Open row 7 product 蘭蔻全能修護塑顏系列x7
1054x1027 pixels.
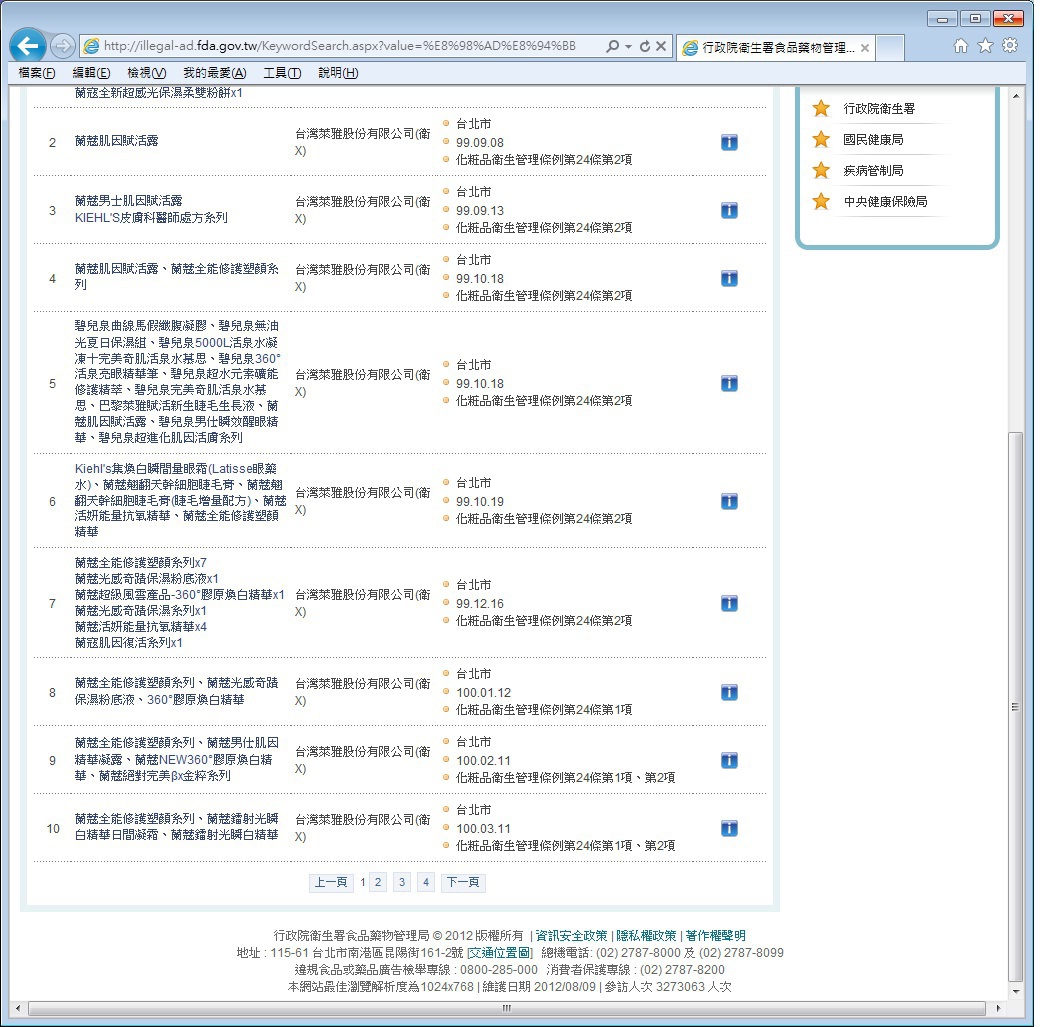click(x=141, y=563)
